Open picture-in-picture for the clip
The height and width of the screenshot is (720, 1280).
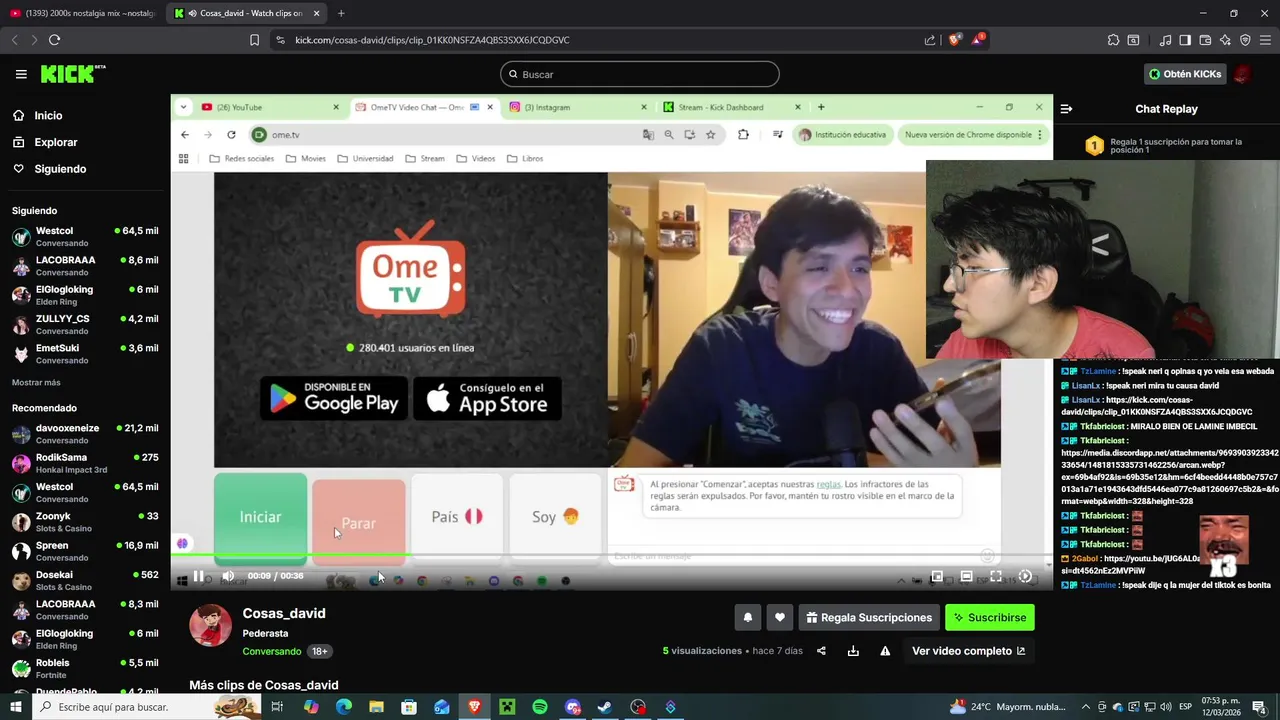click(x=937, y=576)
